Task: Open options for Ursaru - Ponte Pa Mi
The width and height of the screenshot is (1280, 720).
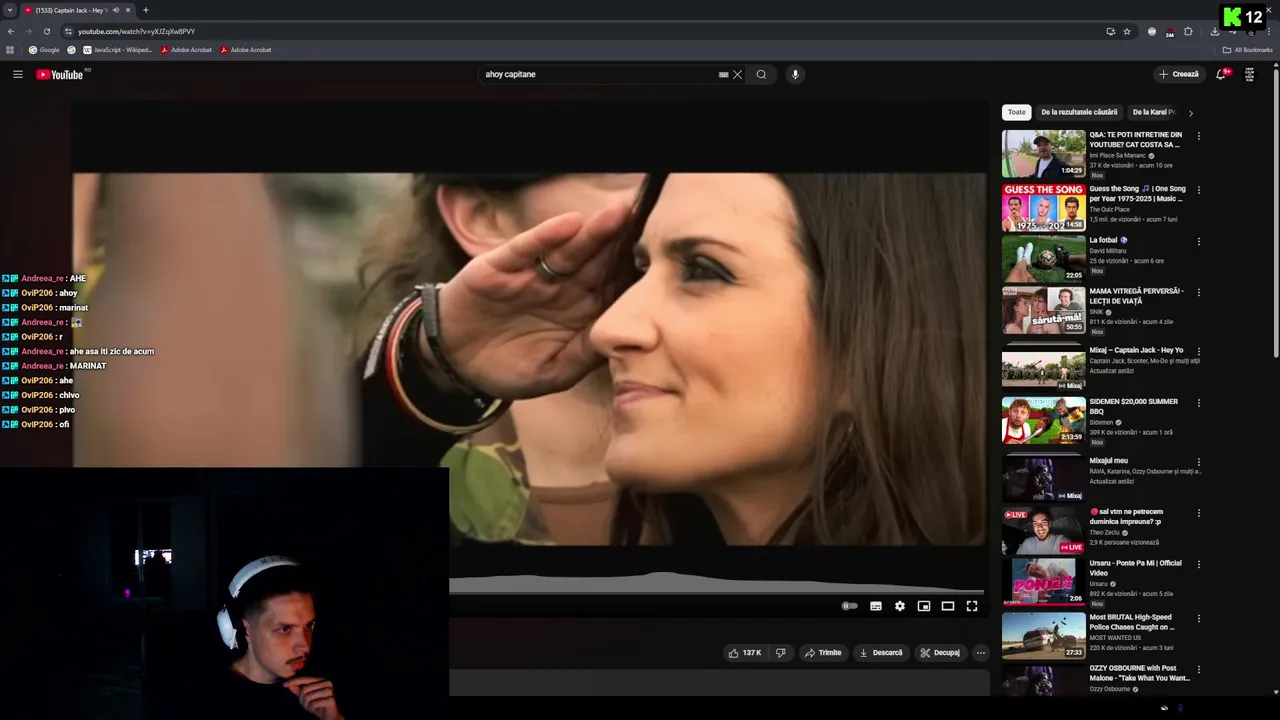Action: pos(1199,565)
